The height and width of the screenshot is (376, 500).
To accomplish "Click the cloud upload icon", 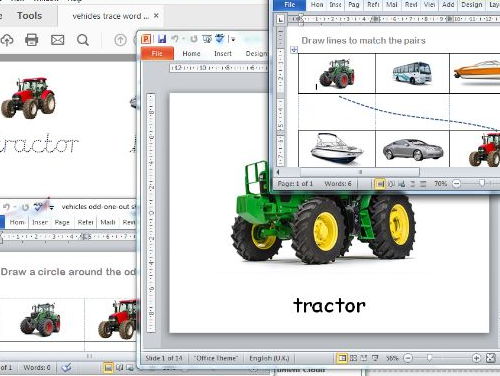I will point(7,40).
